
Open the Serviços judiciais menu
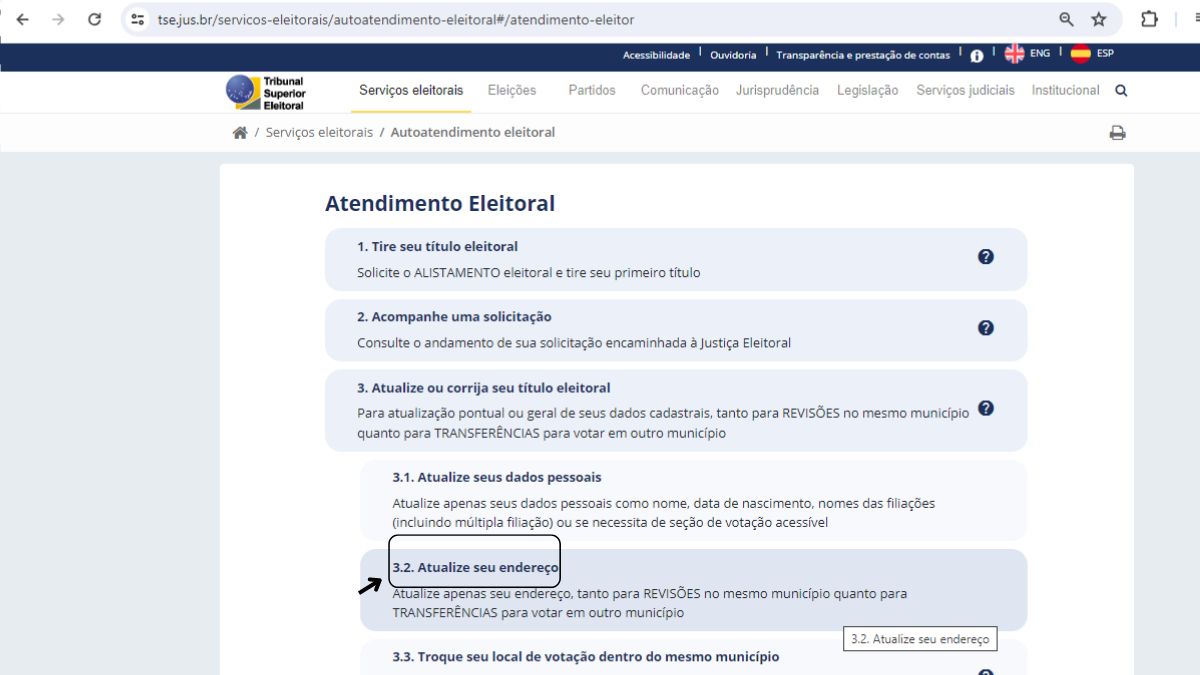[965, 90]
